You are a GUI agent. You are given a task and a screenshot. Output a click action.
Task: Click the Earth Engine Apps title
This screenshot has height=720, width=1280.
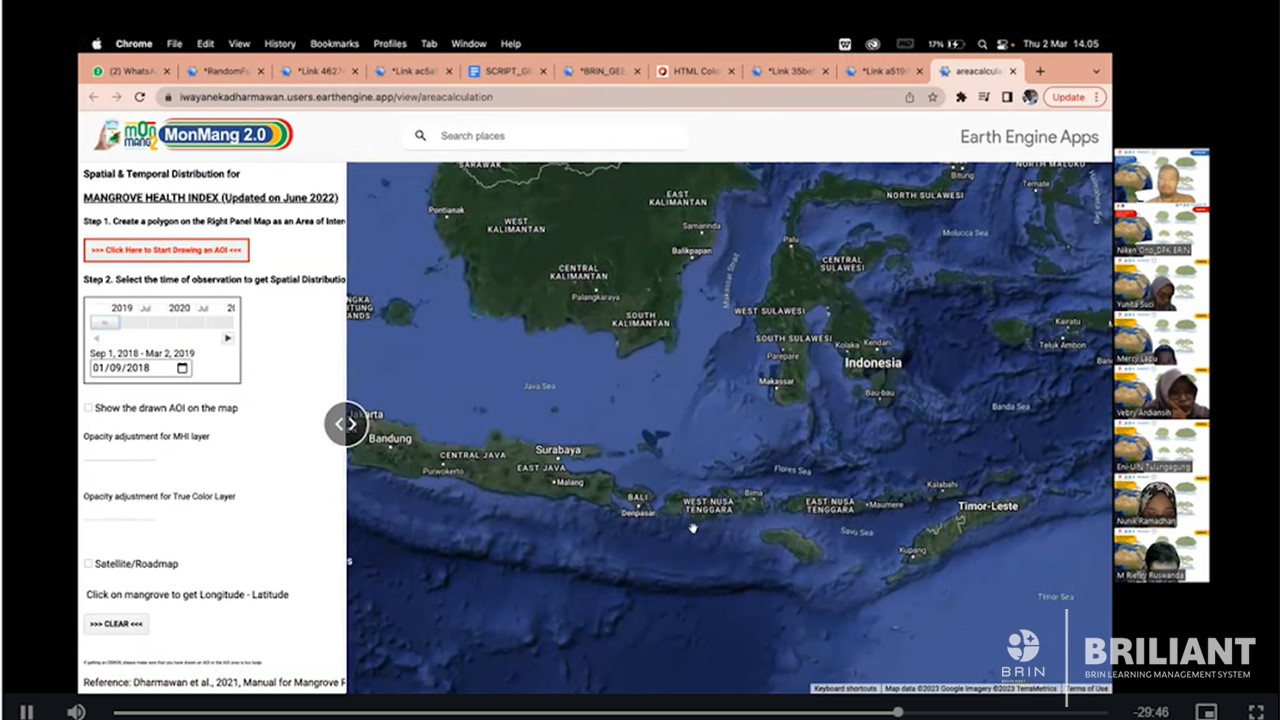1029,137
